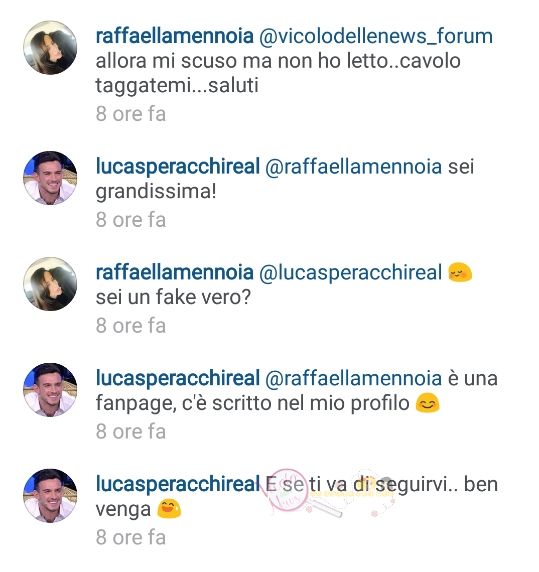This screenshot has width=539, height=572.
Task: Tap the @raffaellamennoia mention before 'è una fanpage'
Action: [353, 378]
